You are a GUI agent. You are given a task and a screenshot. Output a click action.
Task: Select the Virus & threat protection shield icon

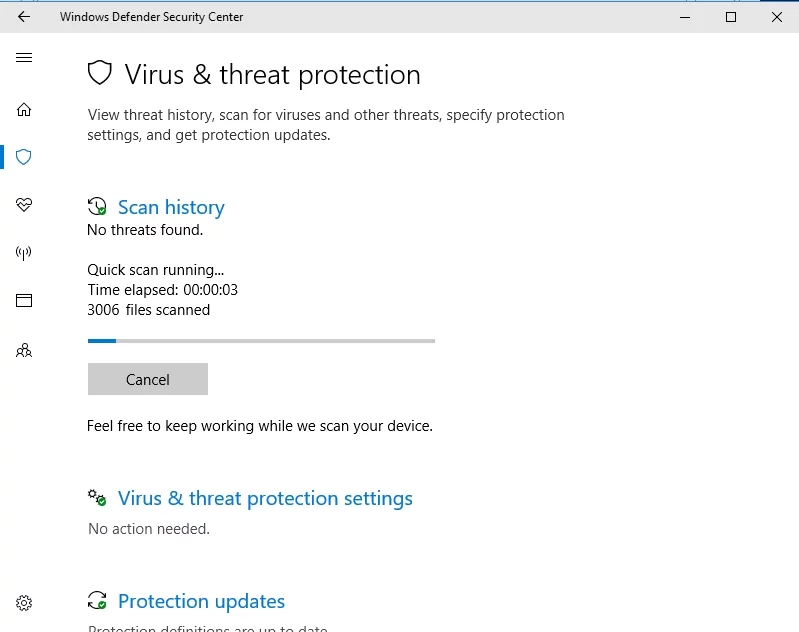[x=24, y=157]
